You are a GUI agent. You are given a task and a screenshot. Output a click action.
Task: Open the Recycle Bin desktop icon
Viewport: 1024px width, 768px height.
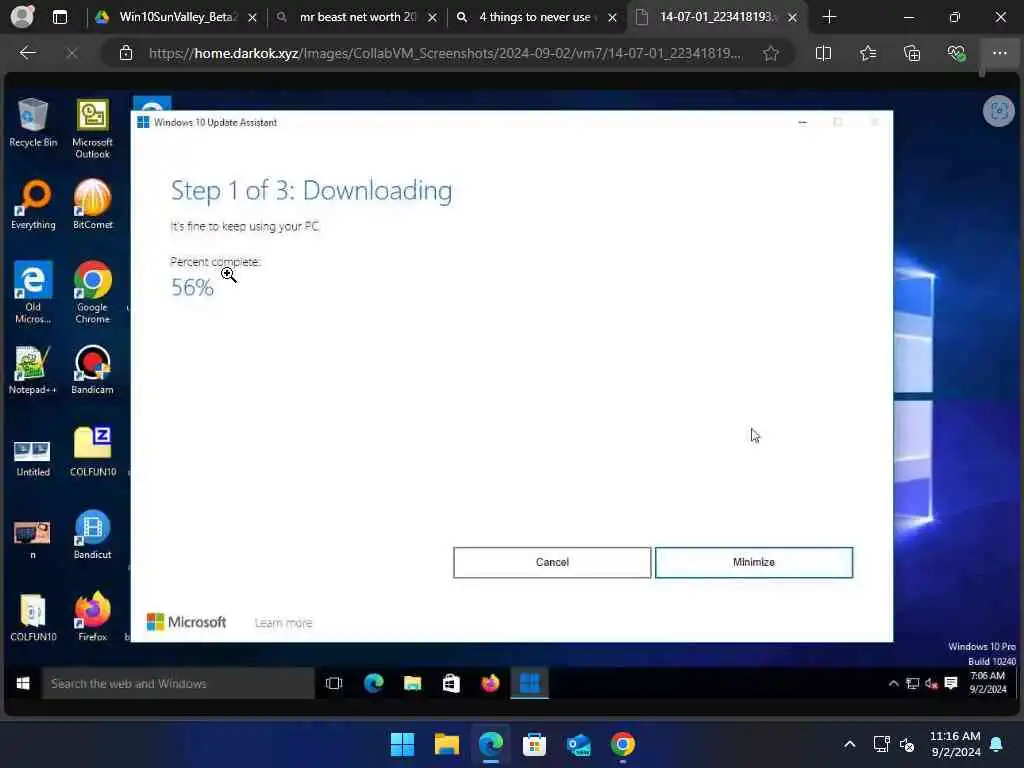[33, 123]
